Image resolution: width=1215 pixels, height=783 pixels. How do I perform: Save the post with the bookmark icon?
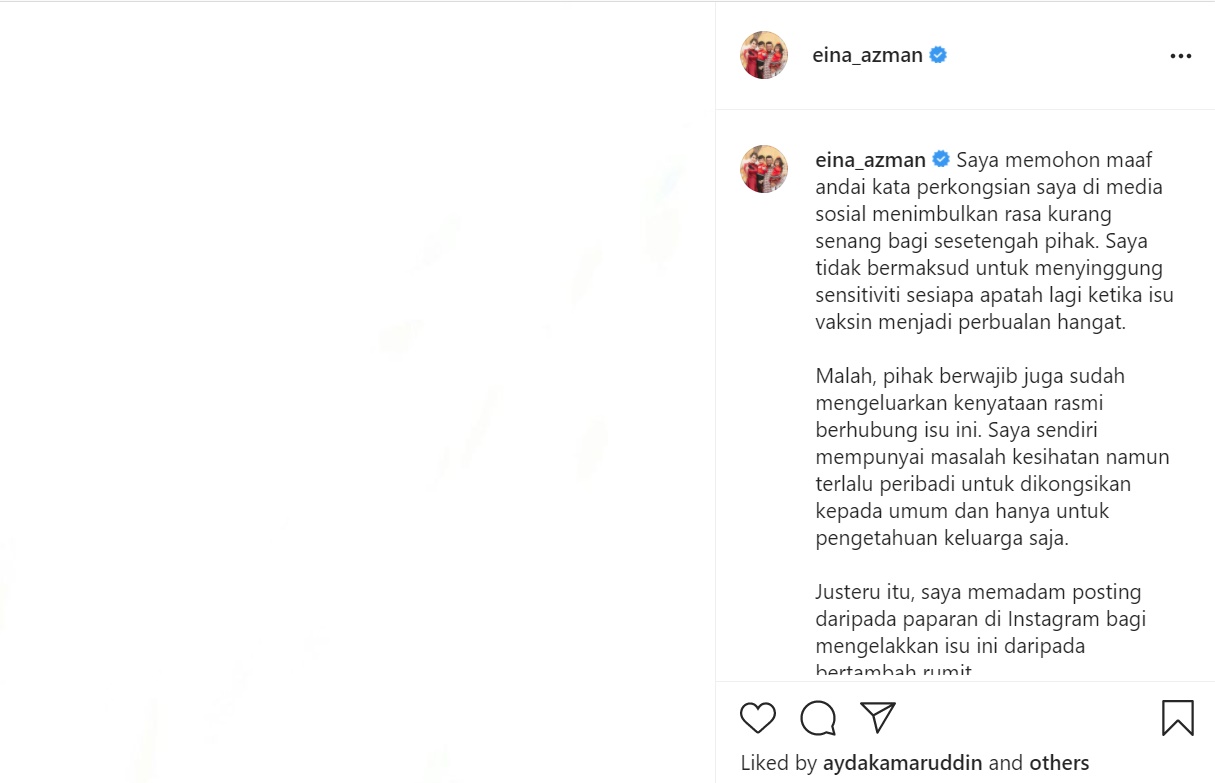(1178, 717)
